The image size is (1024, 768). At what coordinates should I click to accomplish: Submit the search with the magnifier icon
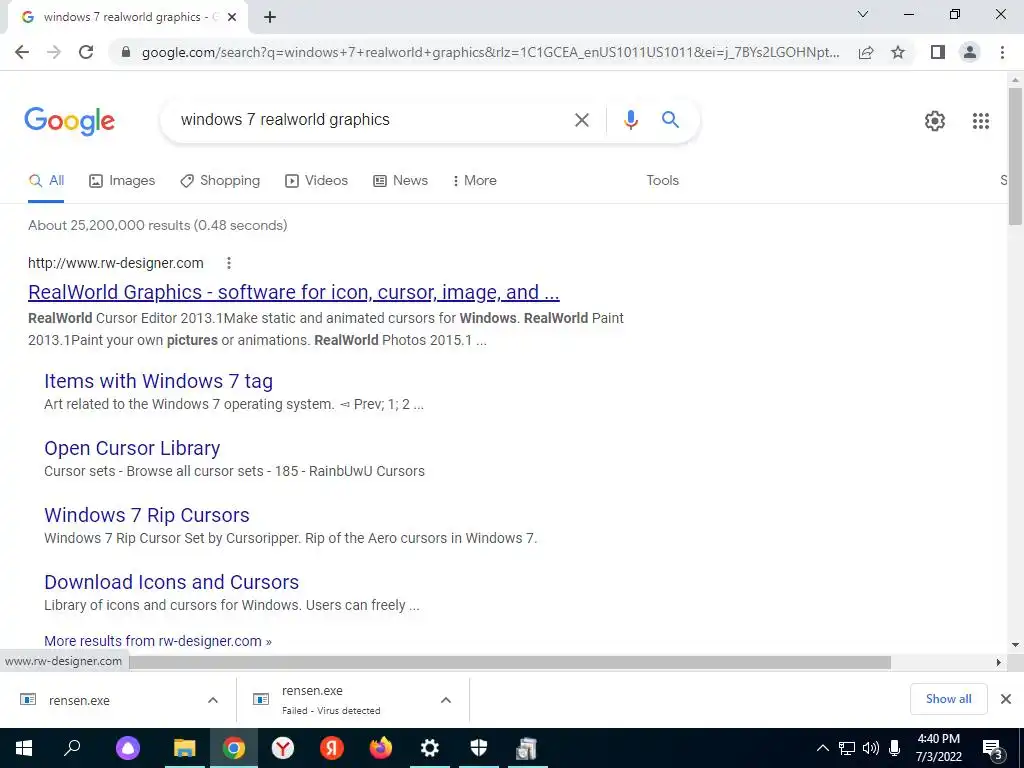click(670, 120)
